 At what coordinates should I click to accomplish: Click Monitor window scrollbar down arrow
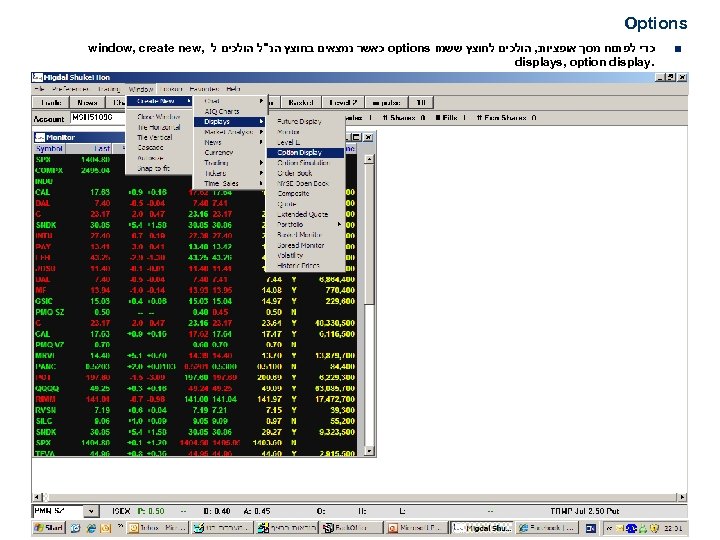click(x=369, y=451)
